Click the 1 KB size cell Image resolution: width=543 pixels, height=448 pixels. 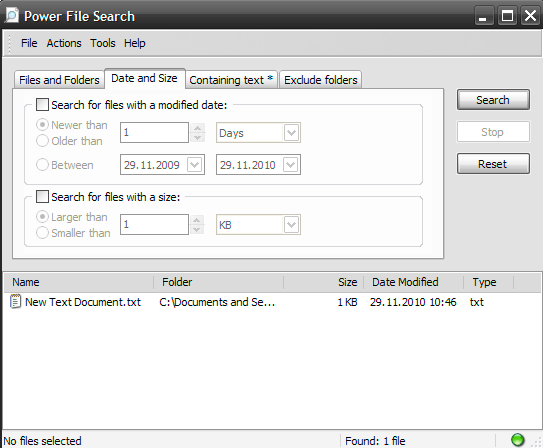pos(347,302)
